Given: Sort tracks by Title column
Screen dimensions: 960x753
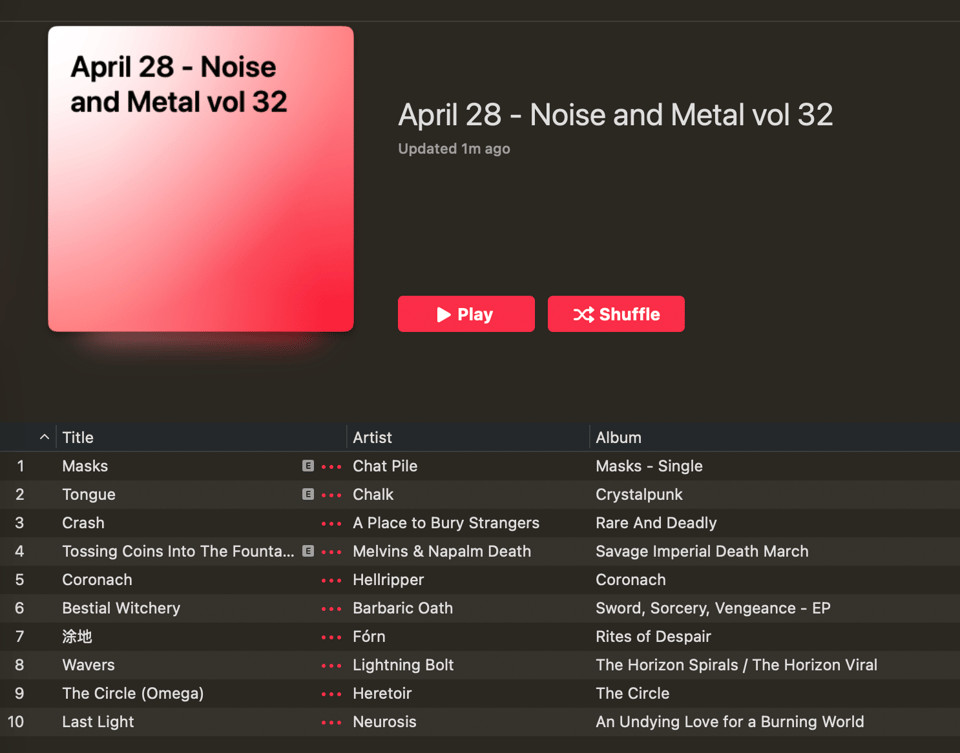Looking at the screenshot, I should tap(78, 437).
